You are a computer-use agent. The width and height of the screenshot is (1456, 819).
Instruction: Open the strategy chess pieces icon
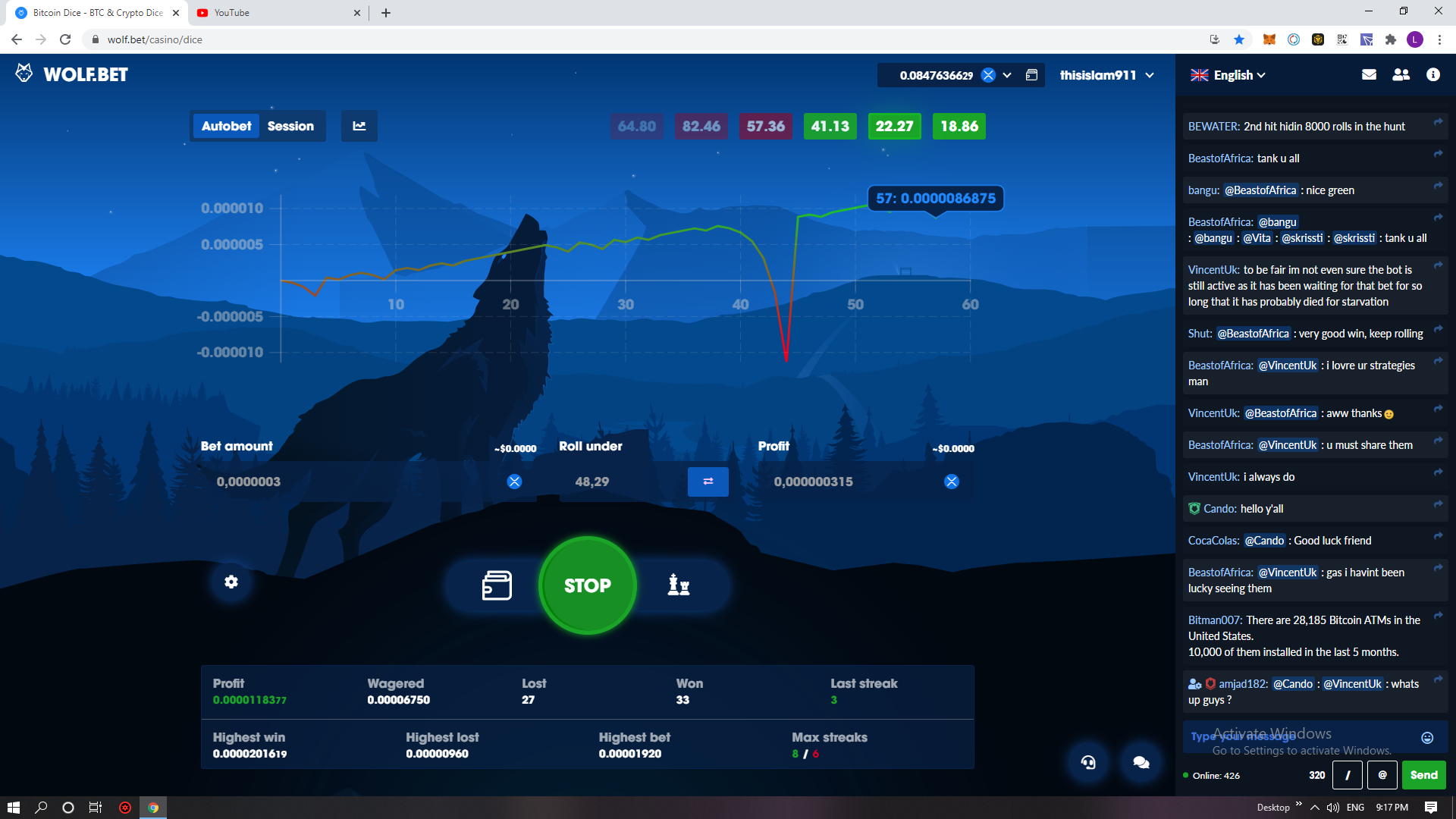(678, 585)
